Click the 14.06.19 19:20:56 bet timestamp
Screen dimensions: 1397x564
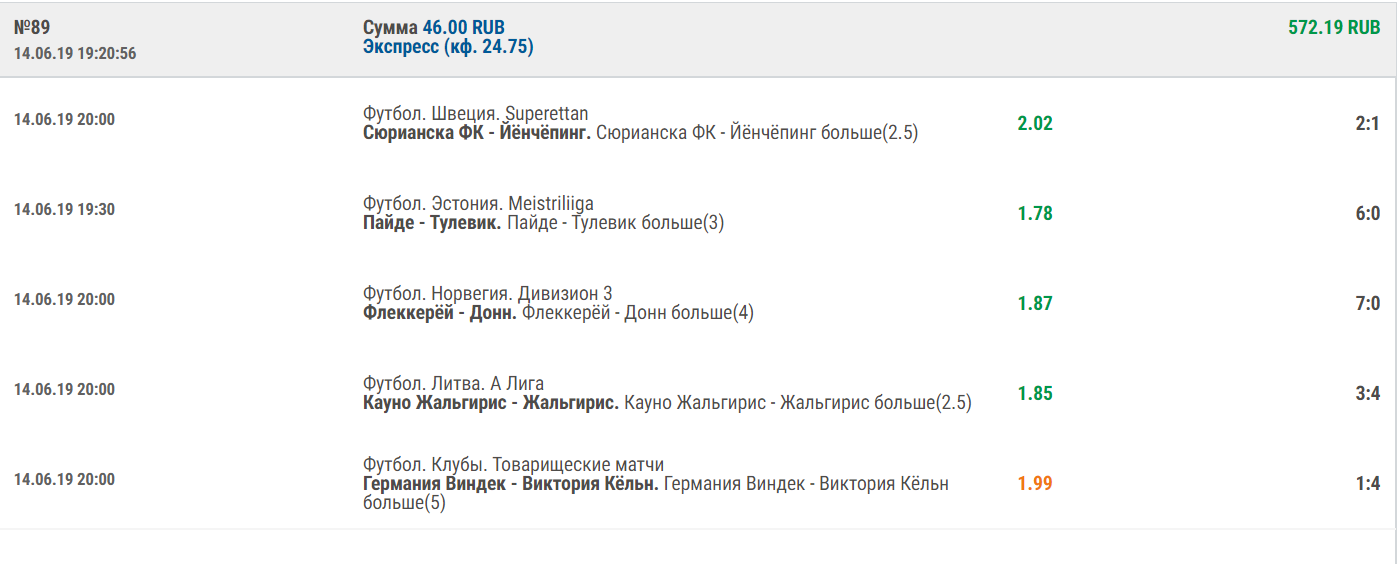point(75,53)
